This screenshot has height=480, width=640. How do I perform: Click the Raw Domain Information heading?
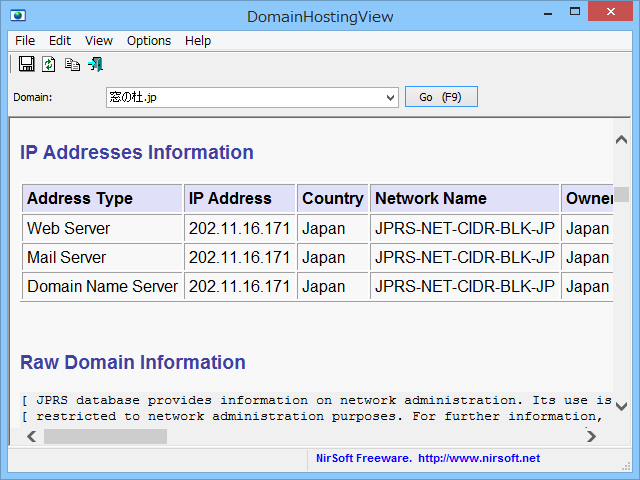[133, 362]
